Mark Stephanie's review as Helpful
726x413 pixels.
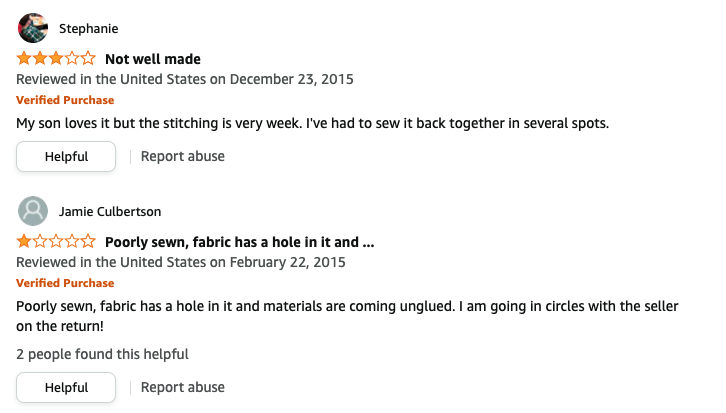coord(66,157)
